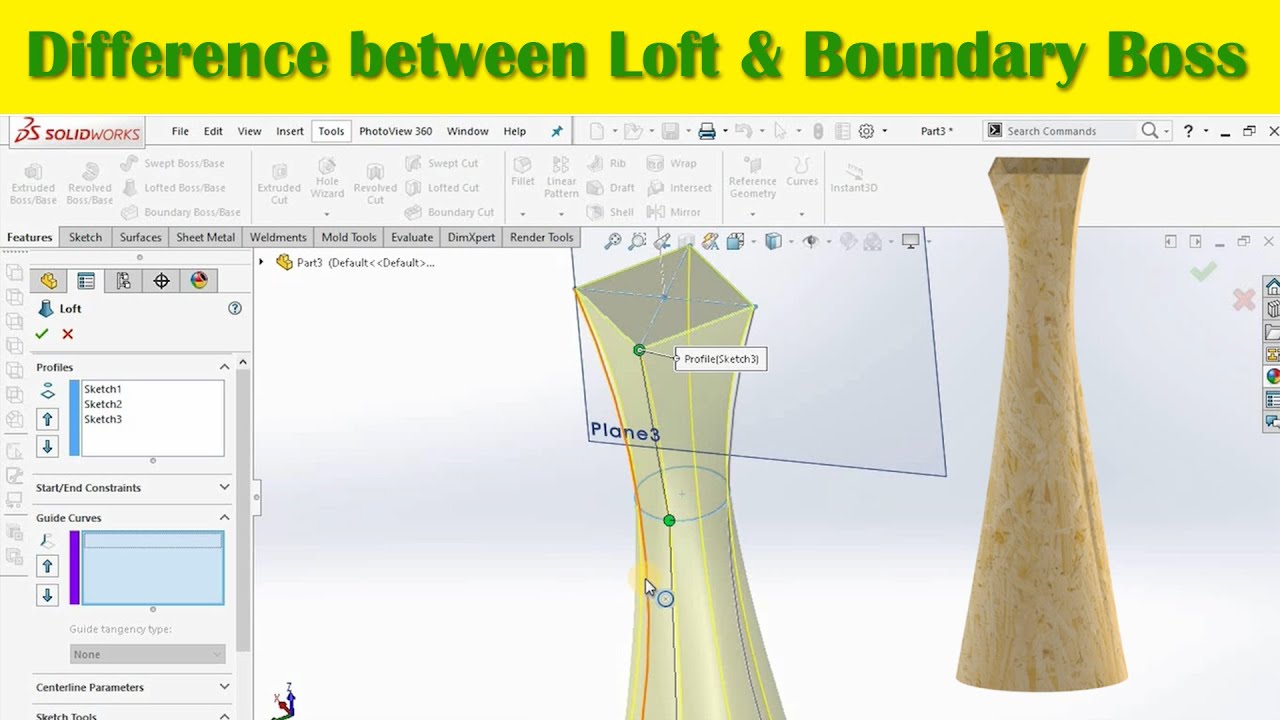
Task: Switch to the Sketch tab
Action: [85, 237]
